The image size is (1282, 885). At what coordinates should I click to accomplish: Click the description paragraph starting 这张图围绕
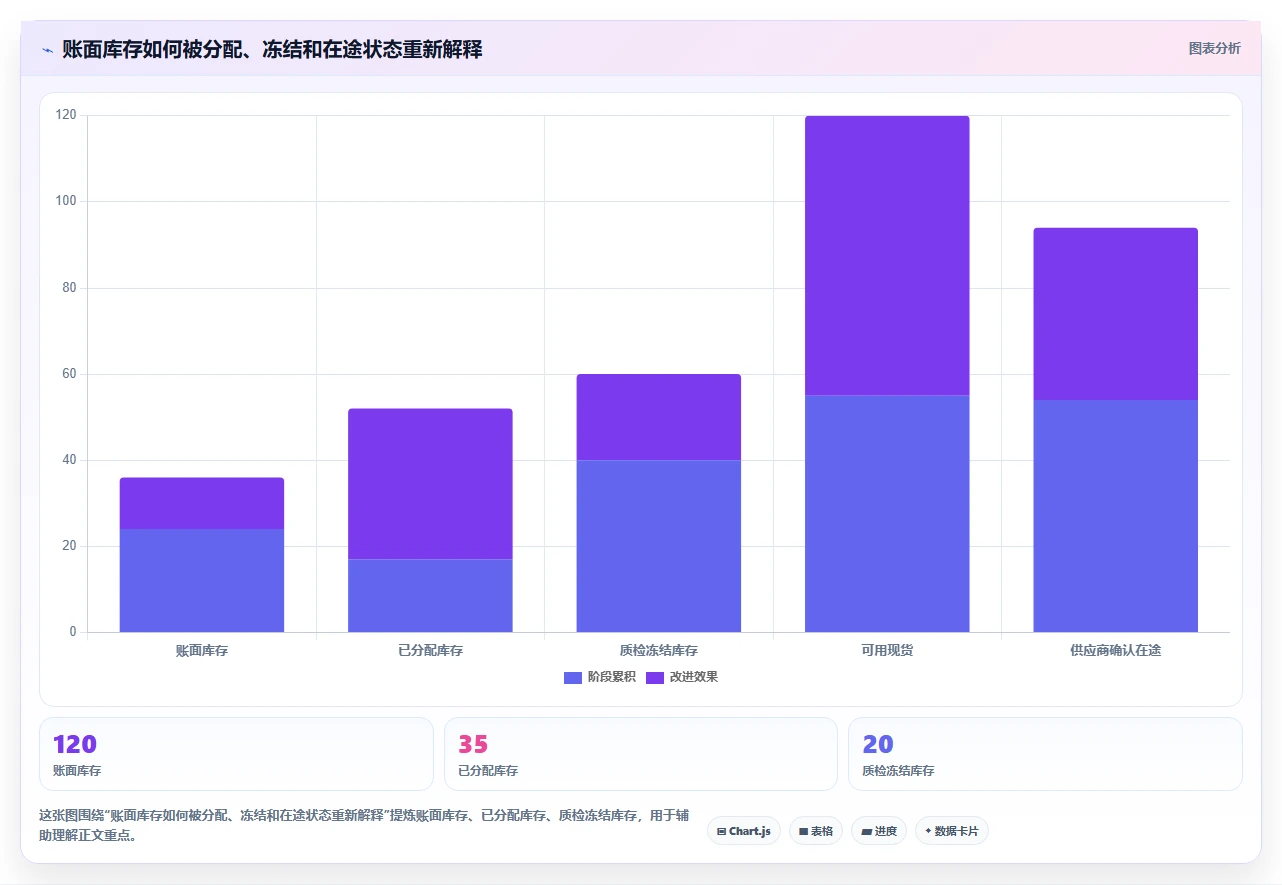click(364, 826)
